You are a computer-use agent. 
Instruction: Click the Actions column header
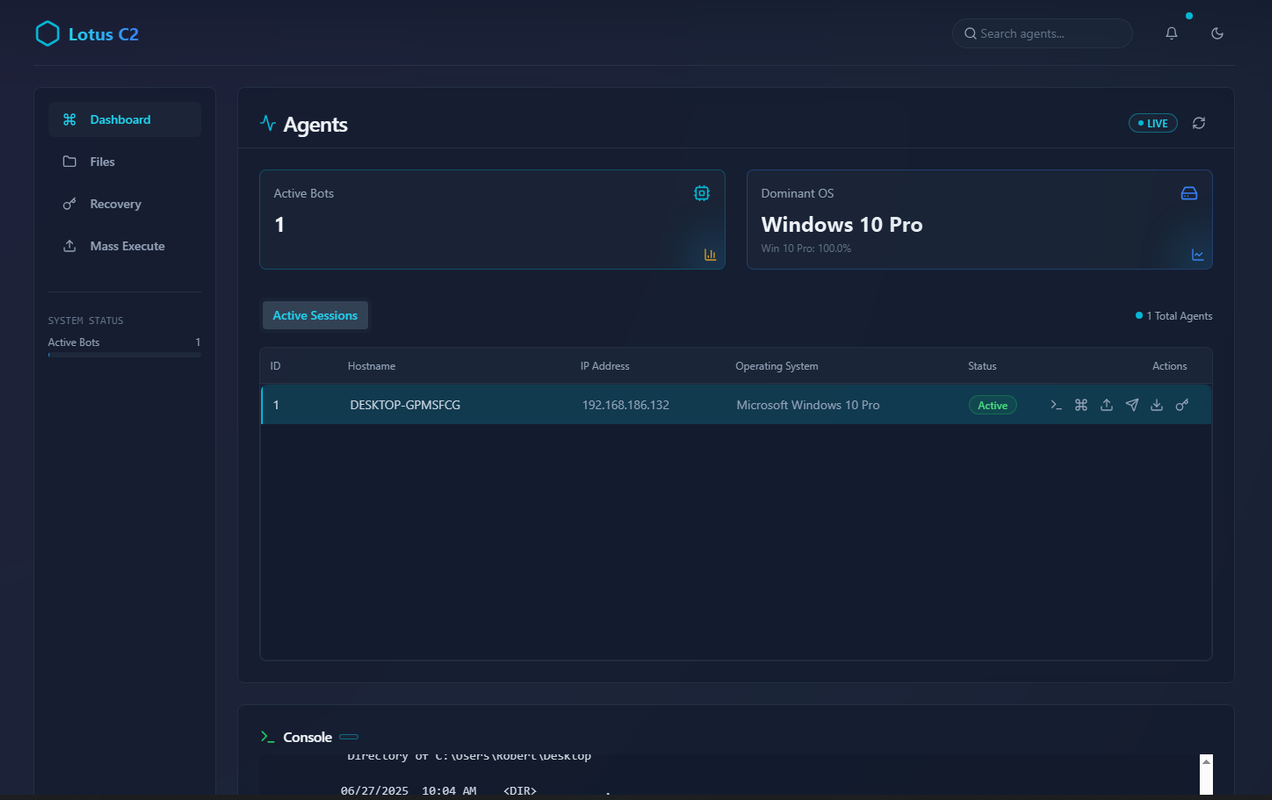point(1170,366)
